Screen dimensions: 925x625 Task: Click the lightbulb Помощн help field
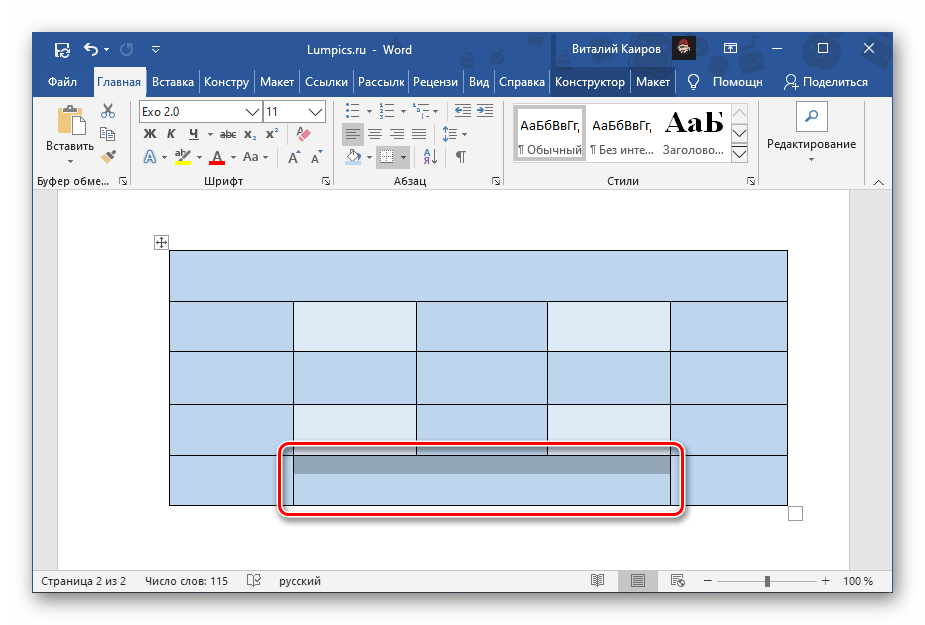click(x=725, y=82)
